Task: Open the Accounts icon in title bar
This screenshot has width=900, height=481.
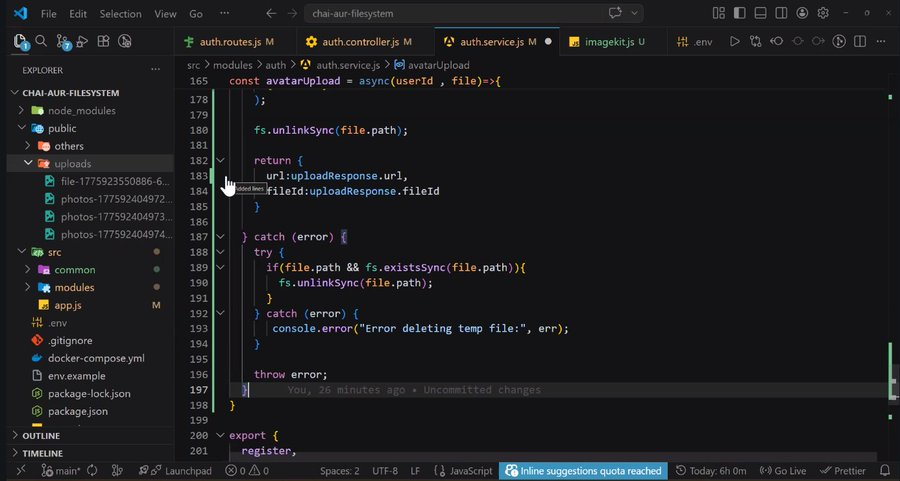Action: pos(802,13)
